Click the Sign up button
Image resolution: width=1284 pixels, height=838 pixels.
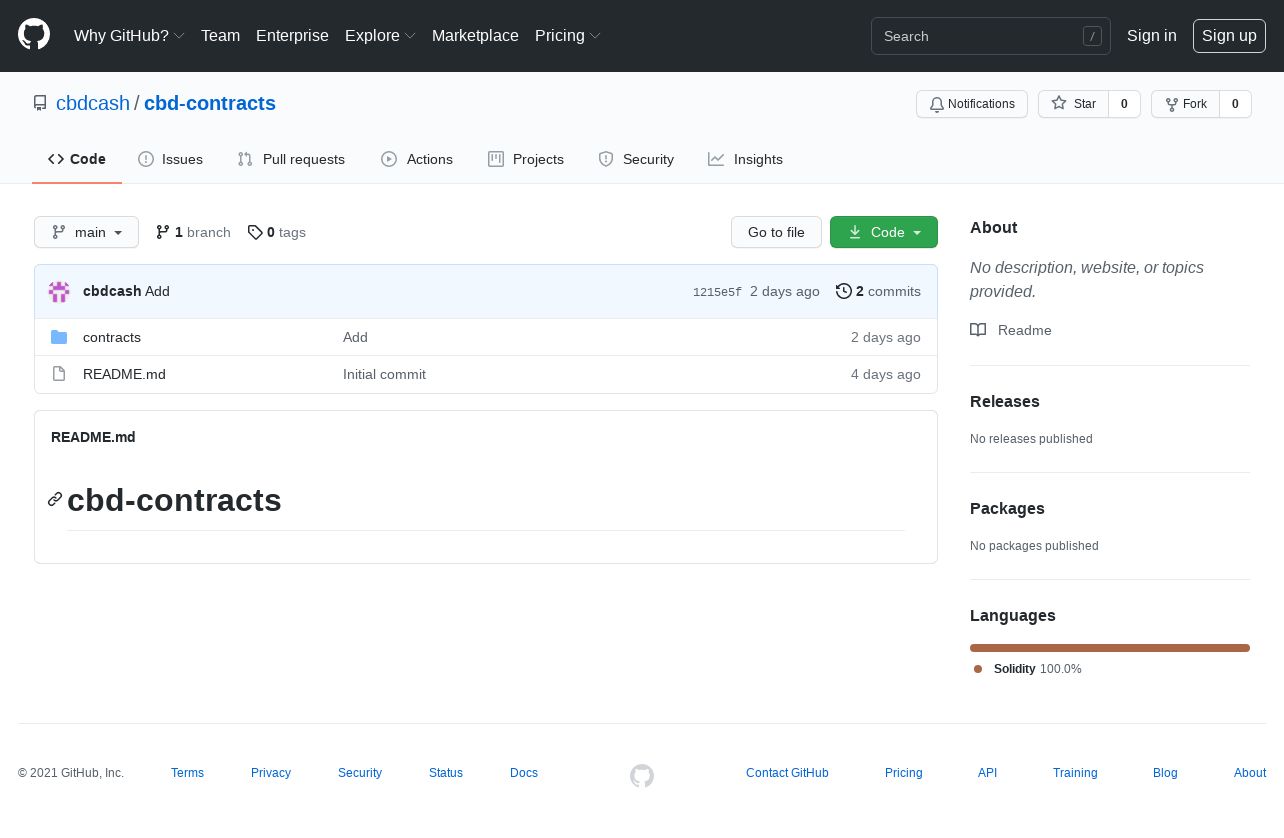(1229, 35)
